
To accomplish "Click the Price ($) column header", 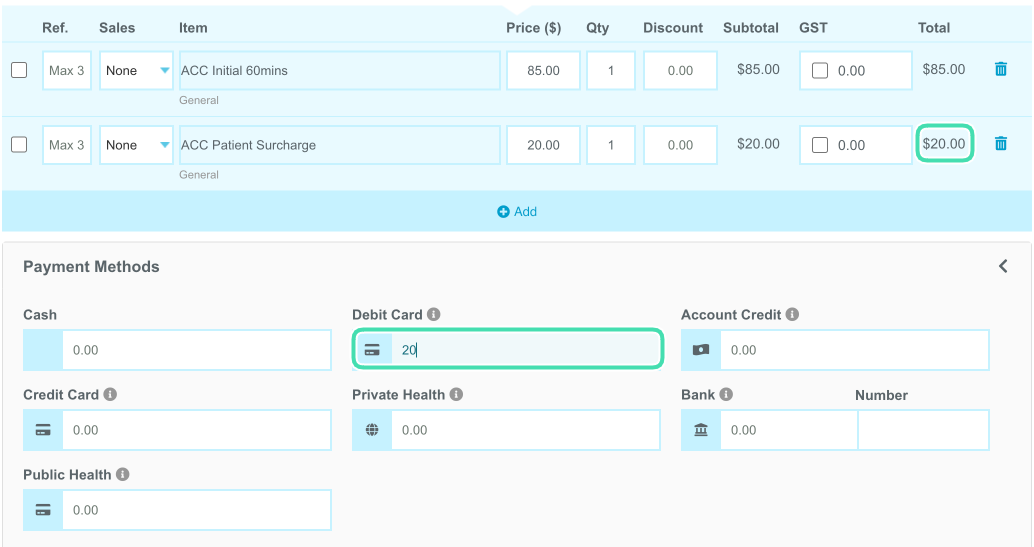I will (533, 28).
